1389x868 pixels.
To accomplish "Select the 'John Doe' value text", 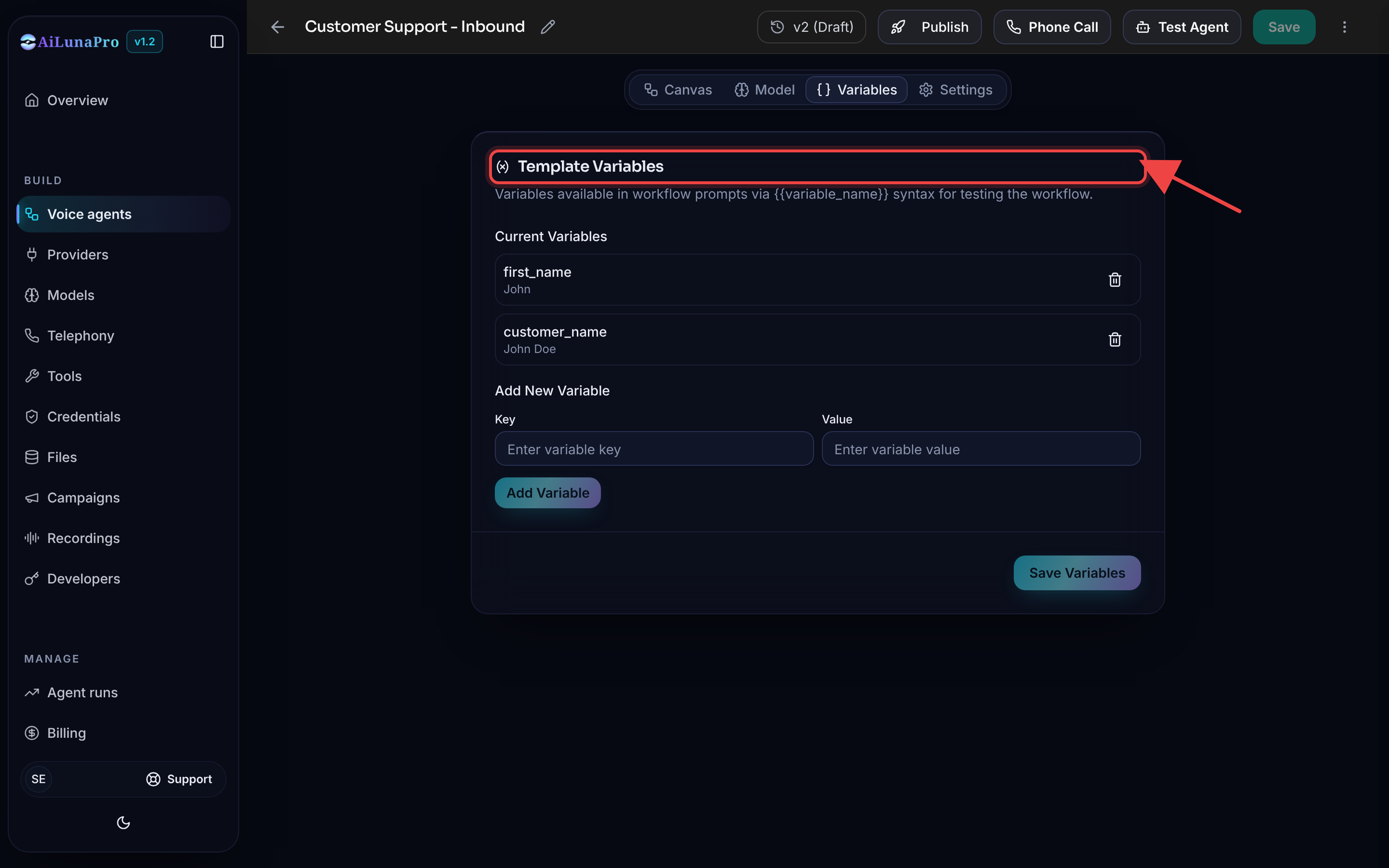I will [x=530, y=349].
